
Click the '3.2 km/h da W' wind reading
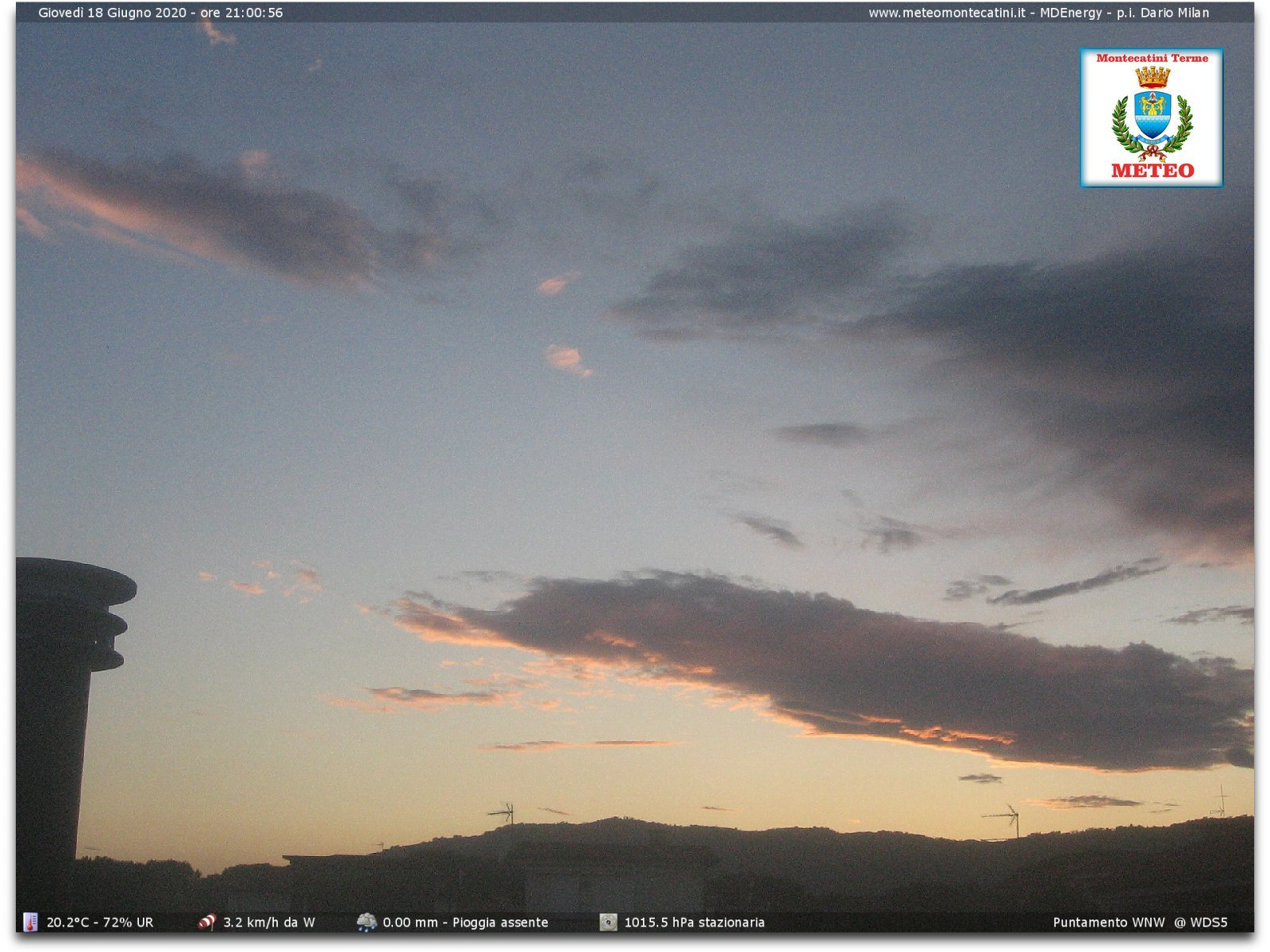coord(269,923)
